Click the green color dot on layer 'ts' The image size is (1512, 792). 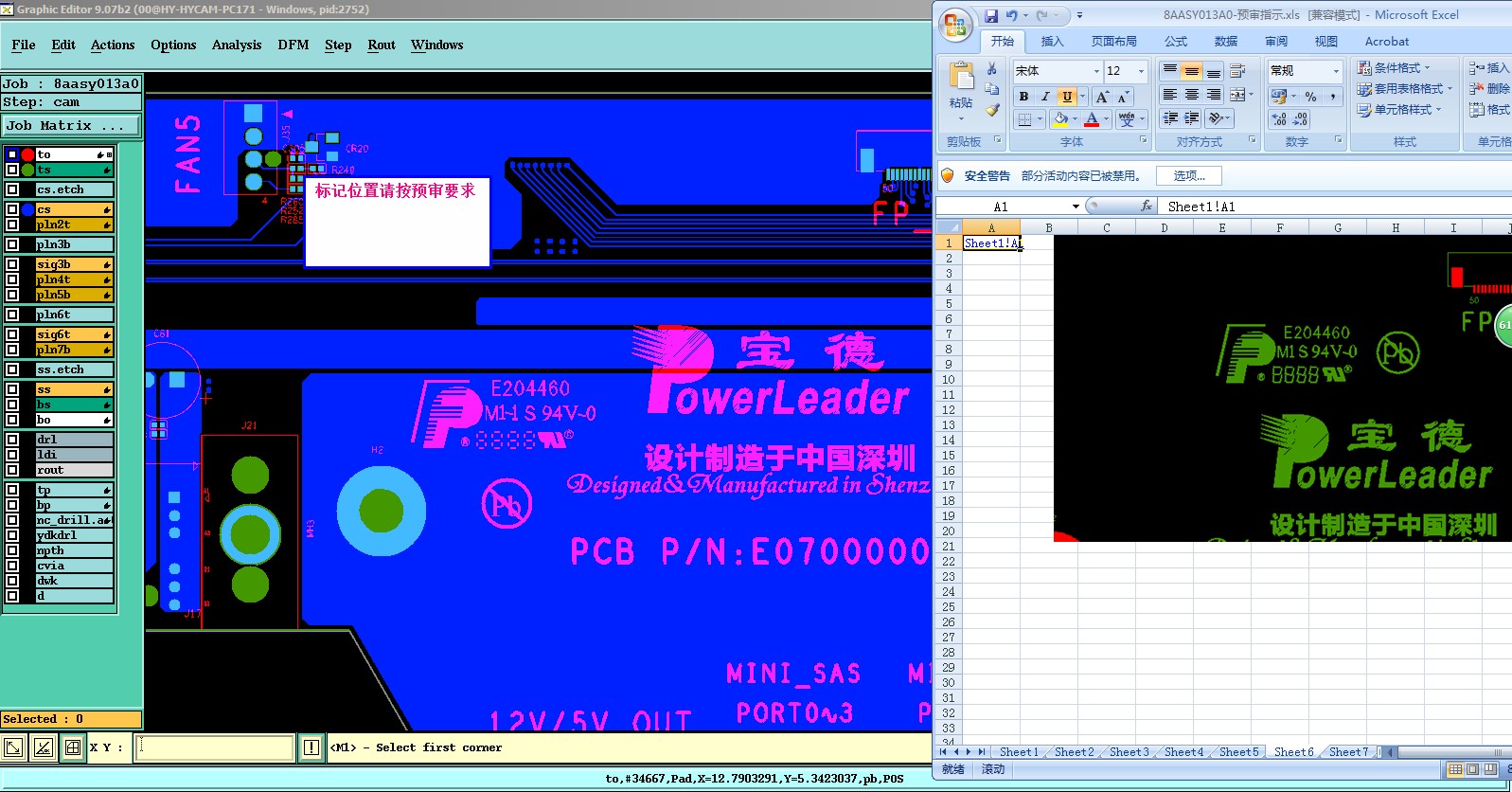28,170
